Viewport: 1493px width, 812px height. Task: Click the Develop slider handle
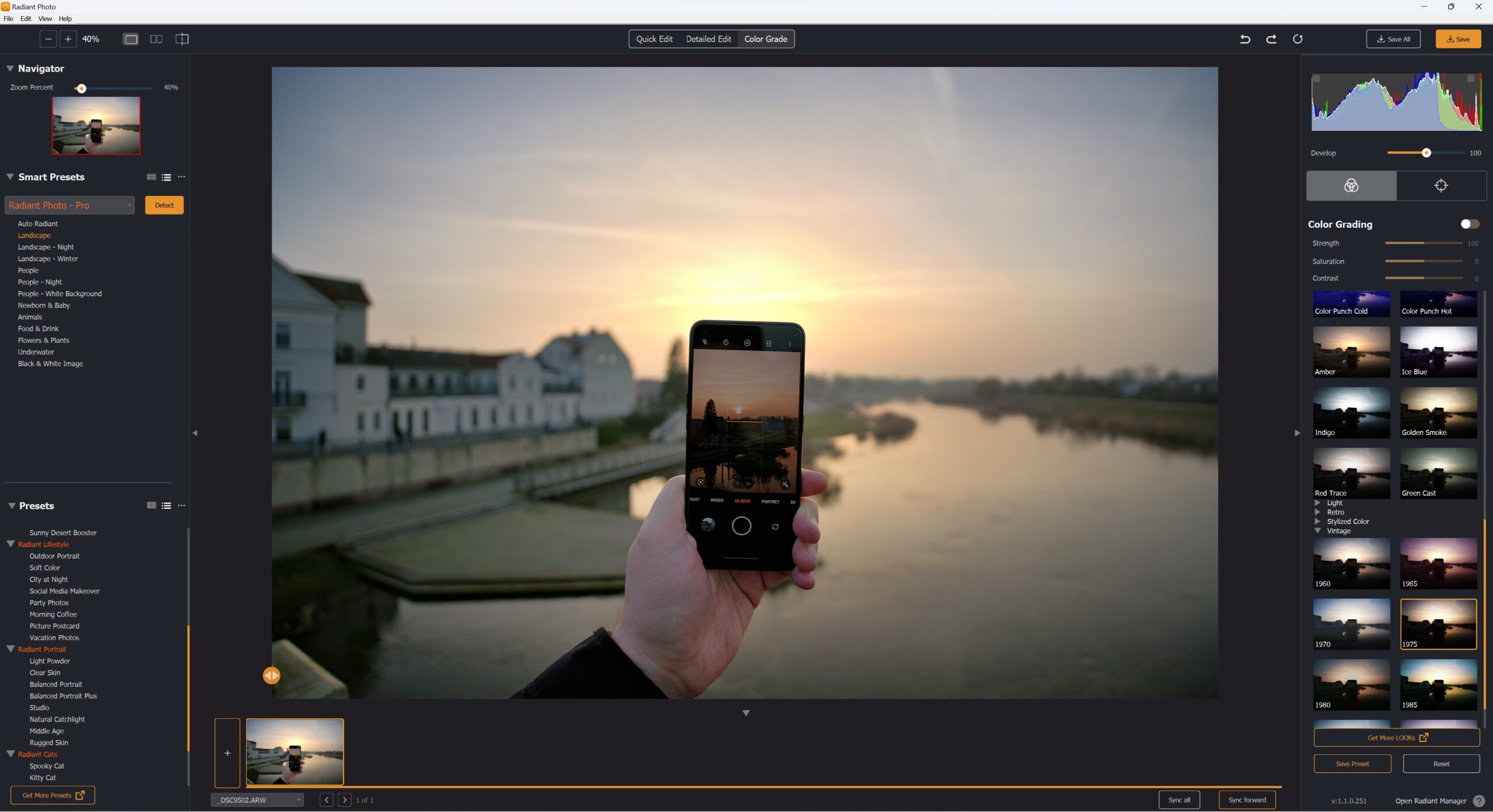(x=1426, y=153)
